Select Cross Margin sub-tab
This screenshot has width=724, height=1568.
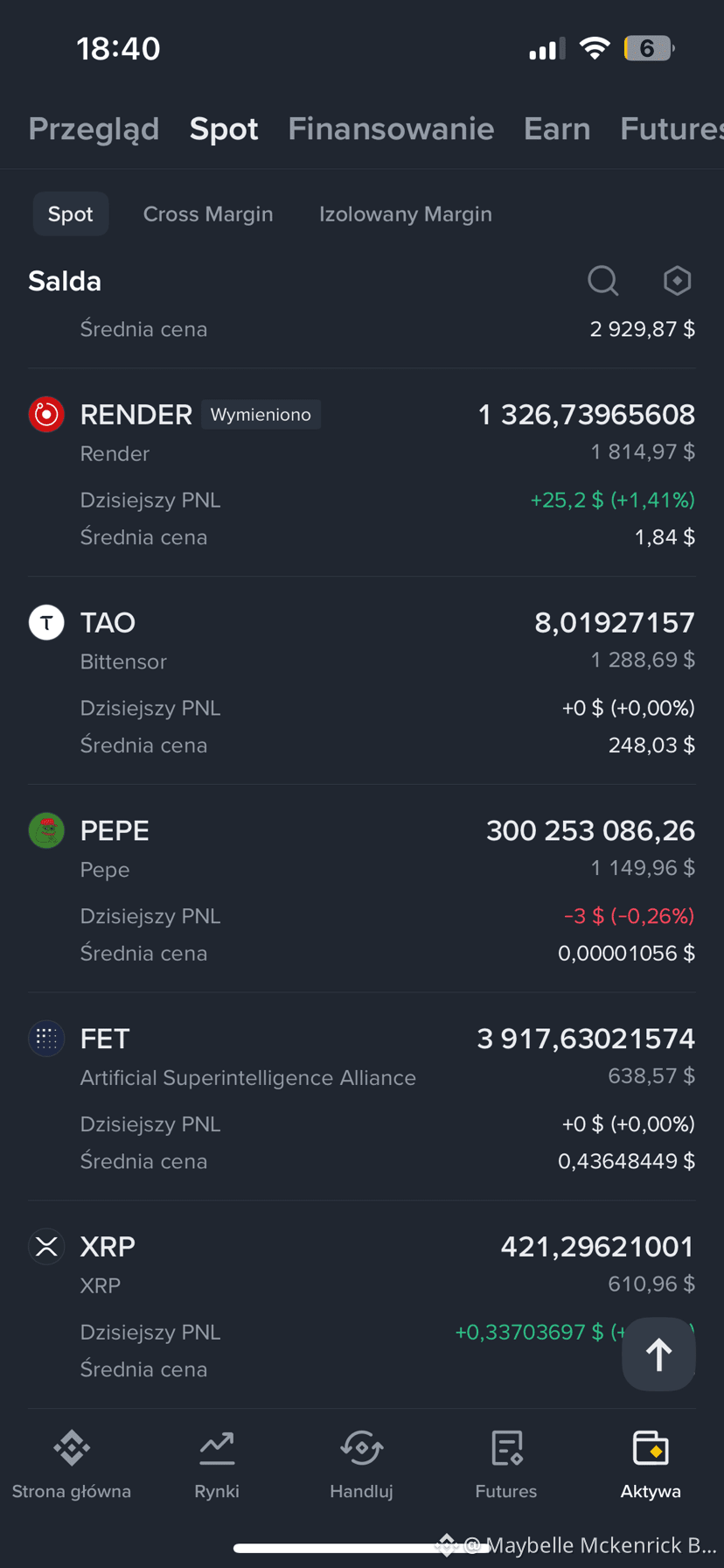tap(208, 214)
